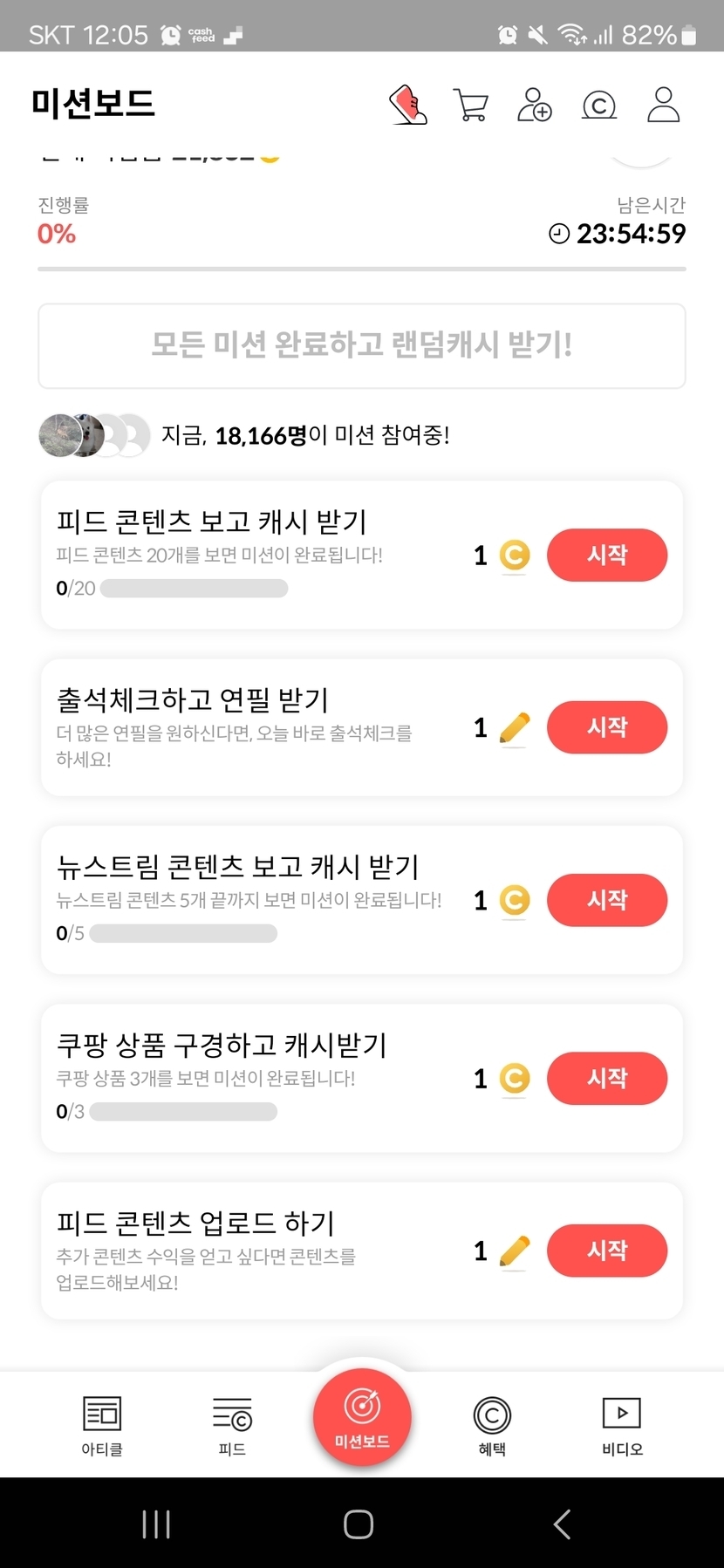Open the shopping cart icon
Viewport: 724px width, 1568px height.
point(471,105)
